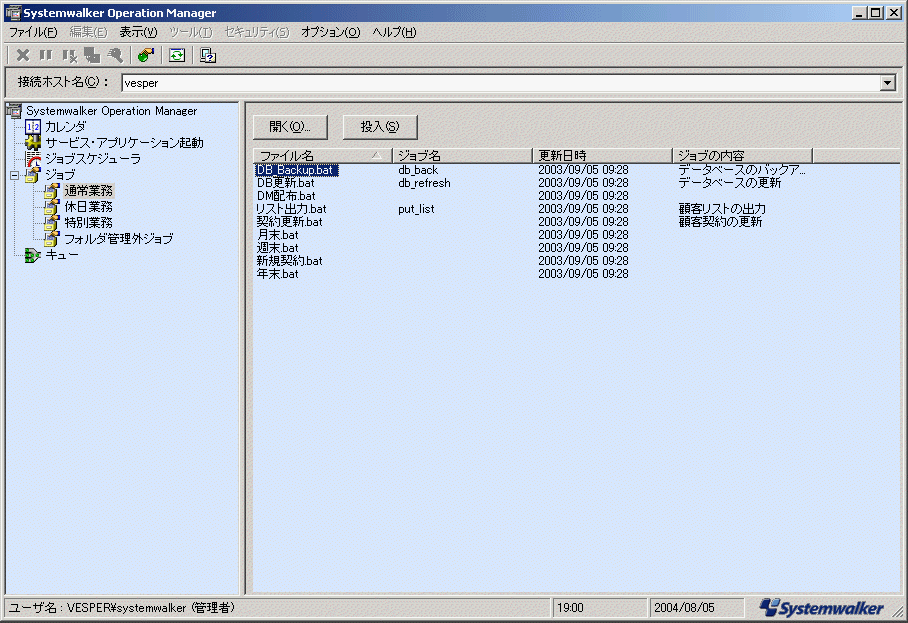Select 契約更新.bat in the file list
This screenshot has width=908, height=623.
coord(290,222)
